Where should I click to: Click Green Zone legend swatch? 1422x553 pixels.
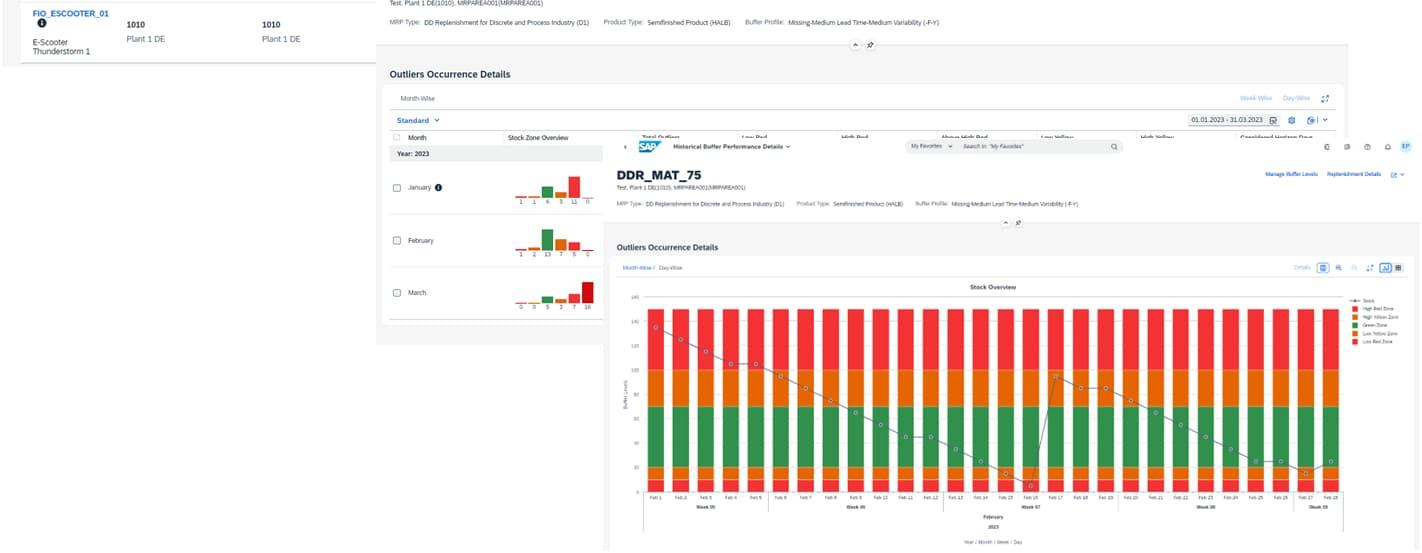coord(1353,325)
